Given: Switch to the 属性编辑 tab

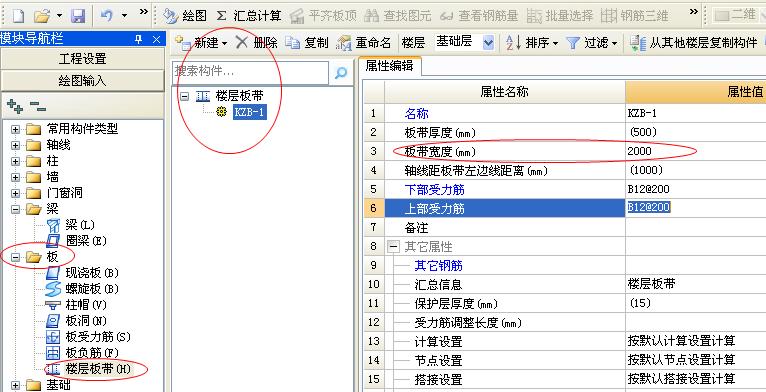Looking at the screenshot, I should [x=389, y=67].
